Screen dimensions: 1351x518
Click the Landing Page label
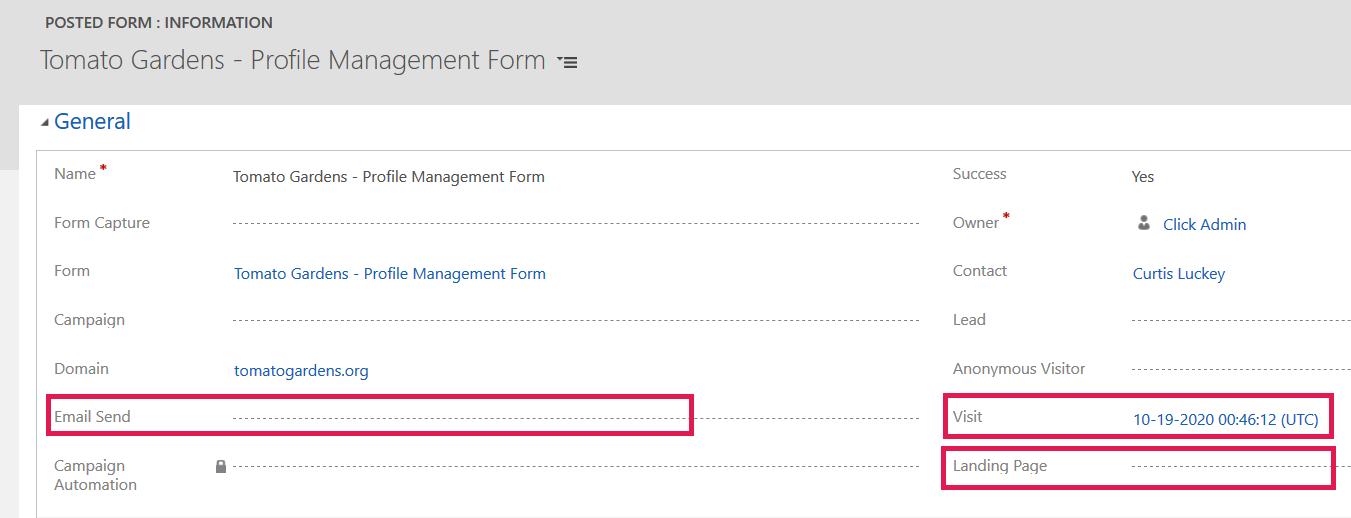pos(1000,466)
